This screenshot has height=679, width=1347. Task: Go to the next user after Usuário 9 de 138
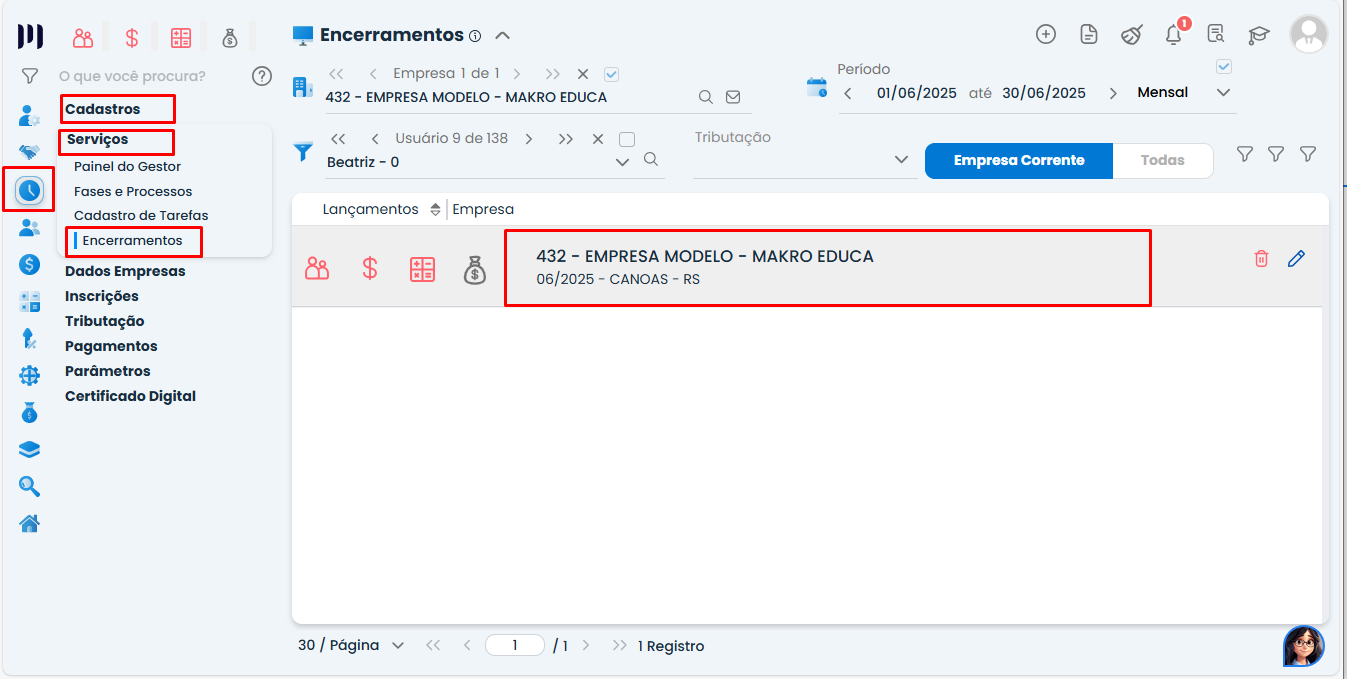point(529,139)
